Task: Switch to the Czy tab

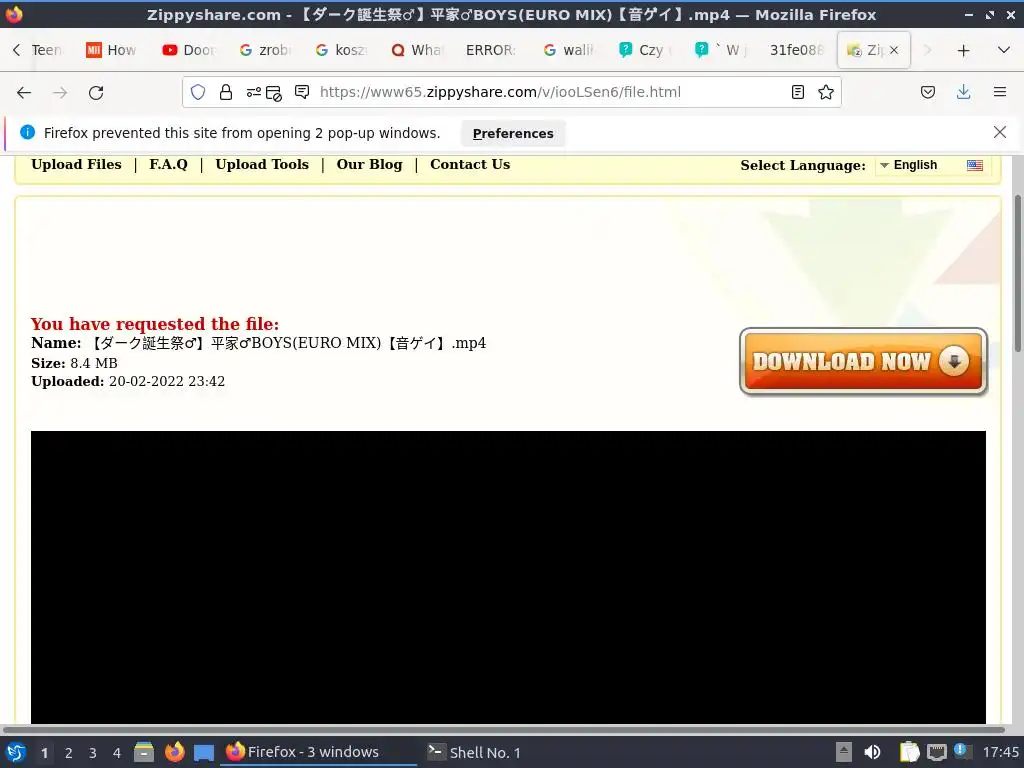Action: 644,50
